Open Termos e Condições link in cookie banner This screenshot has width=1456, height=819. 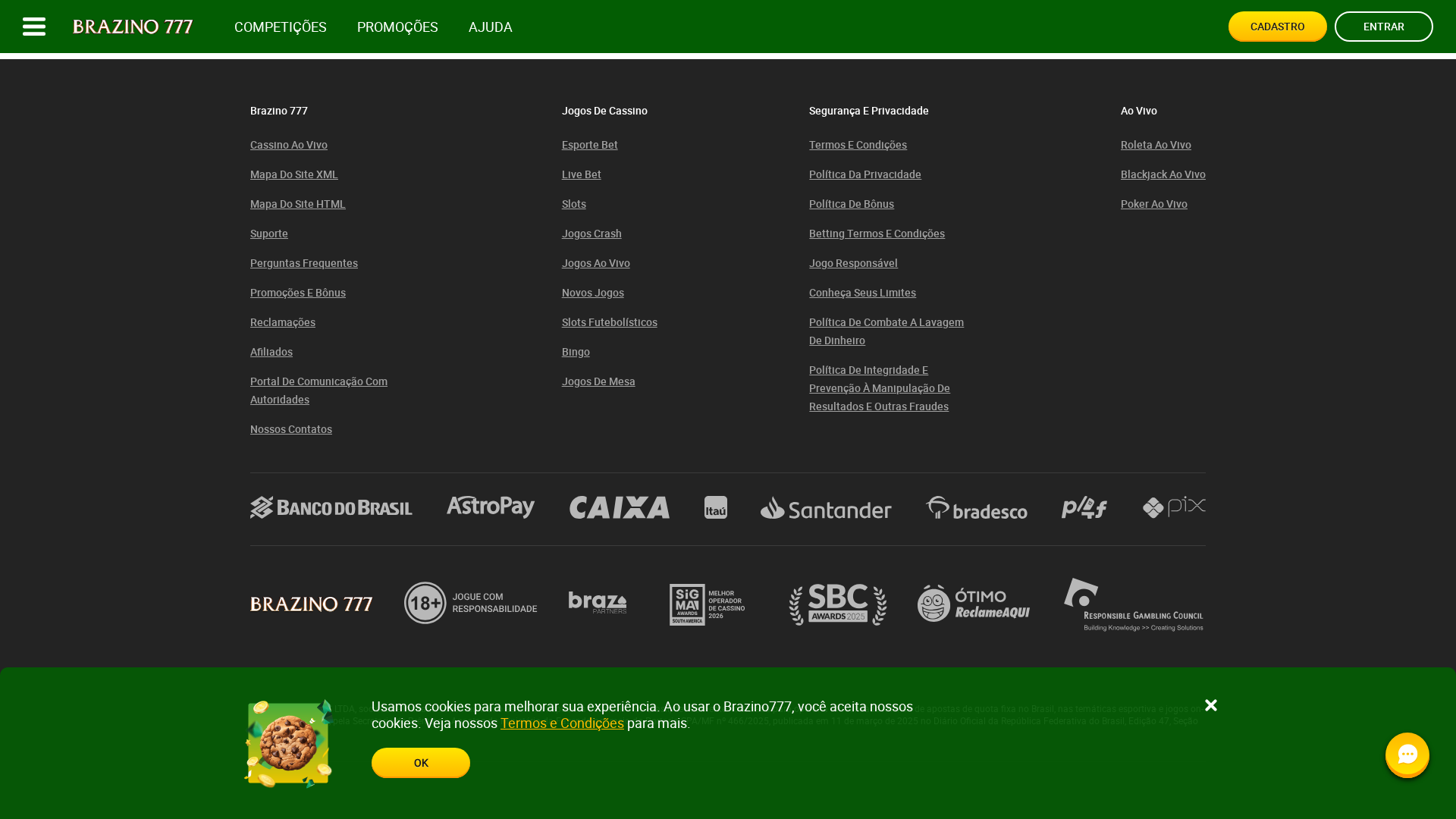(x=562, y=723)
